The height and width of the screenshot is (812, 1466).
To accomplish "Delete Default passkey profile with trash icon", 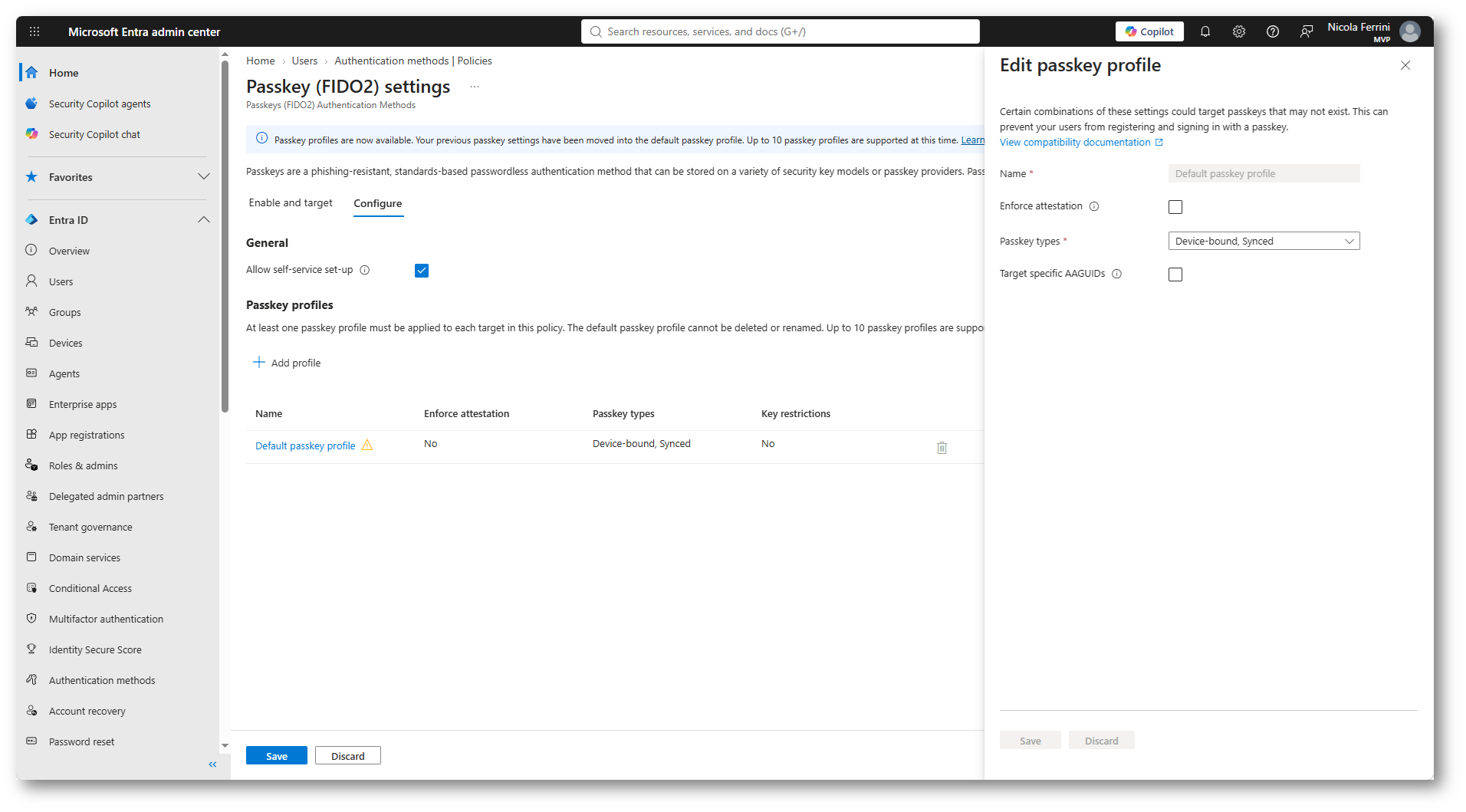I will click(x=942, y=447).
